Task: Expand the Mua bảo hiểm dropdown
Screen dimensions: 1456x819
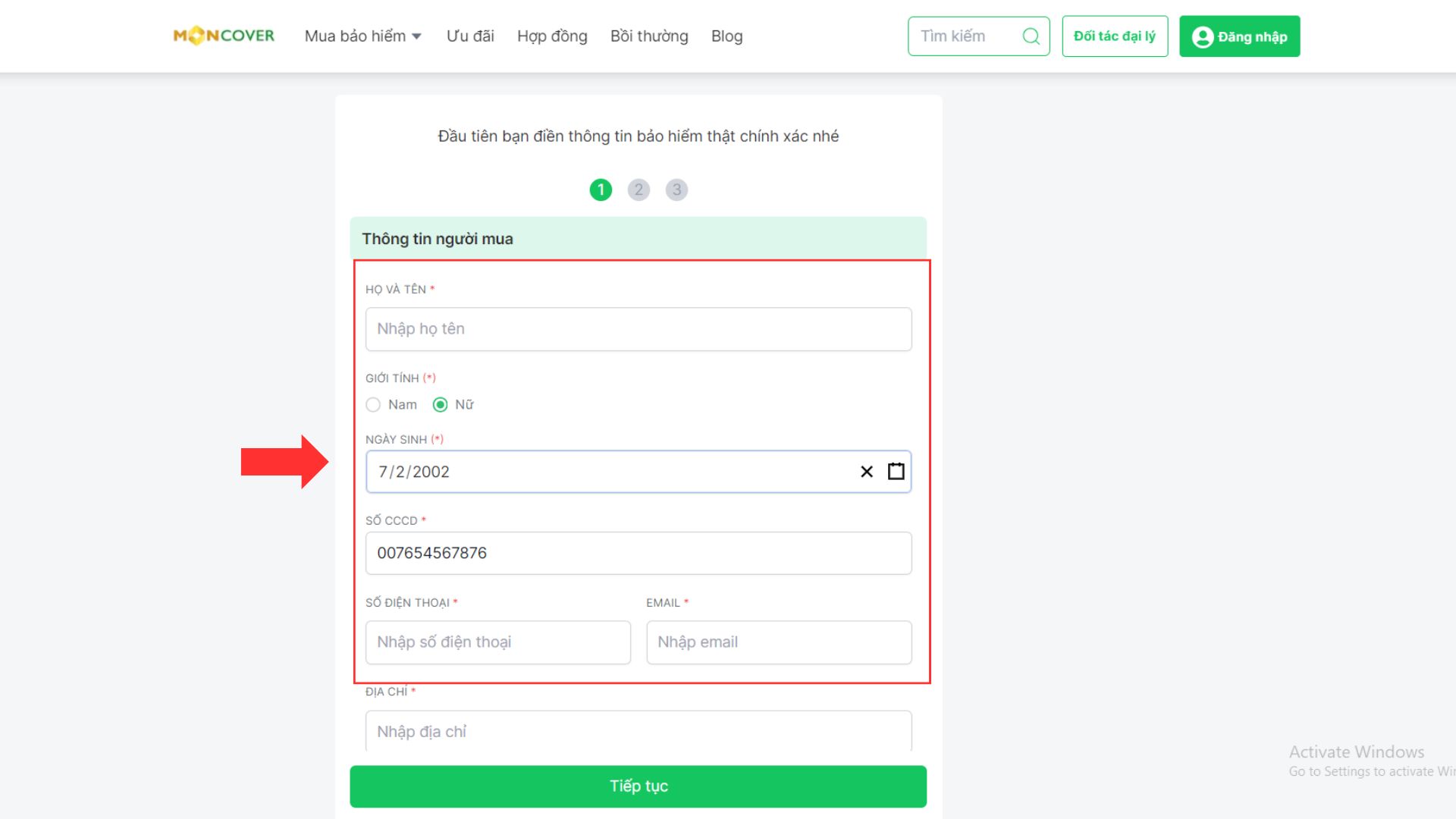Action: coord(362,36)
